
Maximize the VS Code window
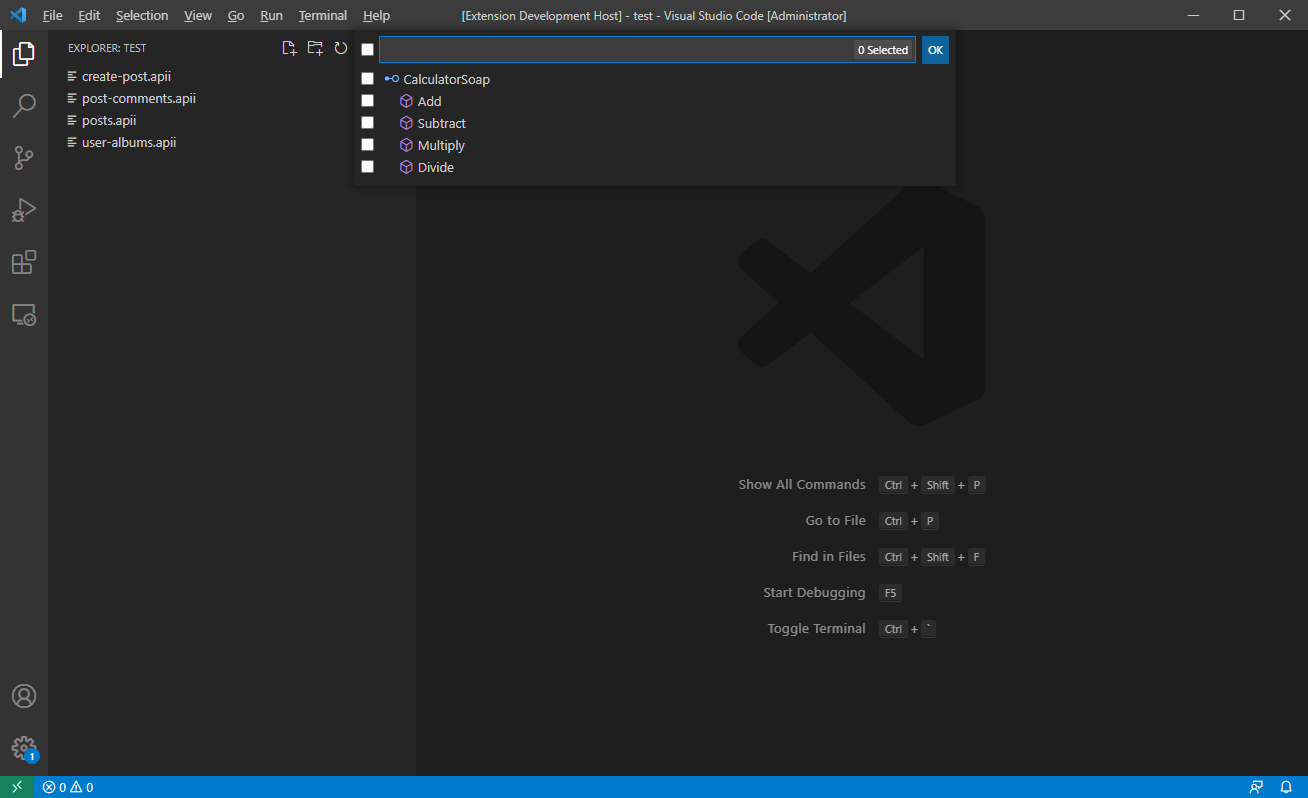pos(1239,15)
